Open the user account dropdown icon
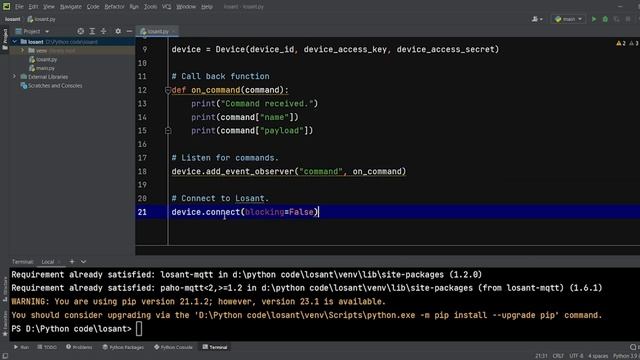Image resolution: width=640 pixels, height=360 pixels. tap(537, 19)
